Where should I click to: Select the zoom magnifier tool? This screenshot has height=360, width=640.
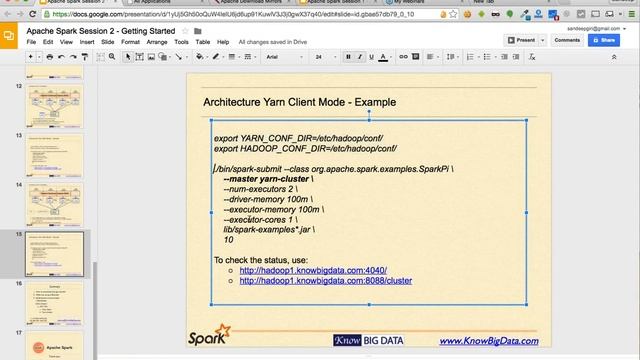pos(112,57)
